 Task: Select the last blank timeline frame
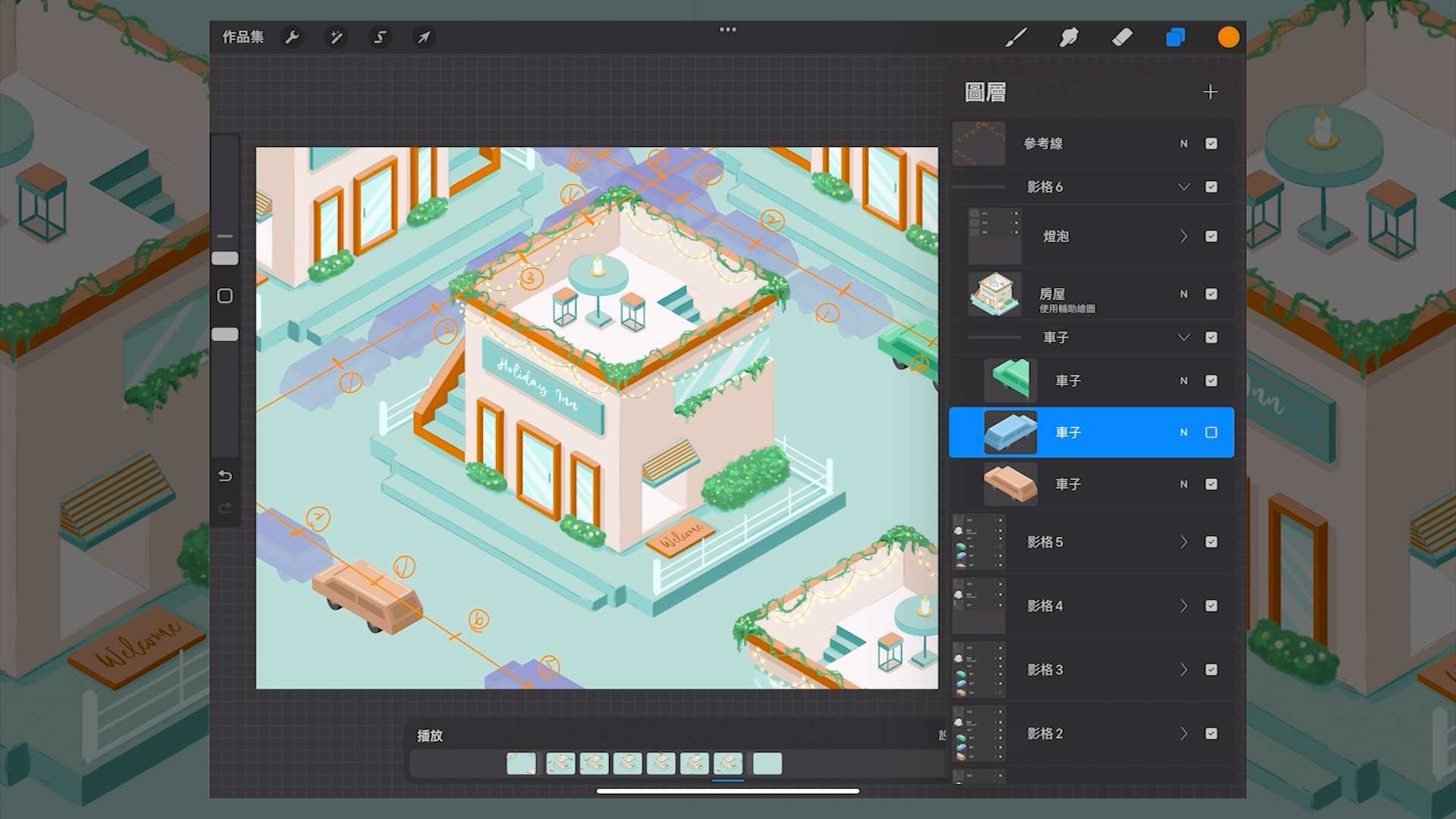click(x=767, y=764)
